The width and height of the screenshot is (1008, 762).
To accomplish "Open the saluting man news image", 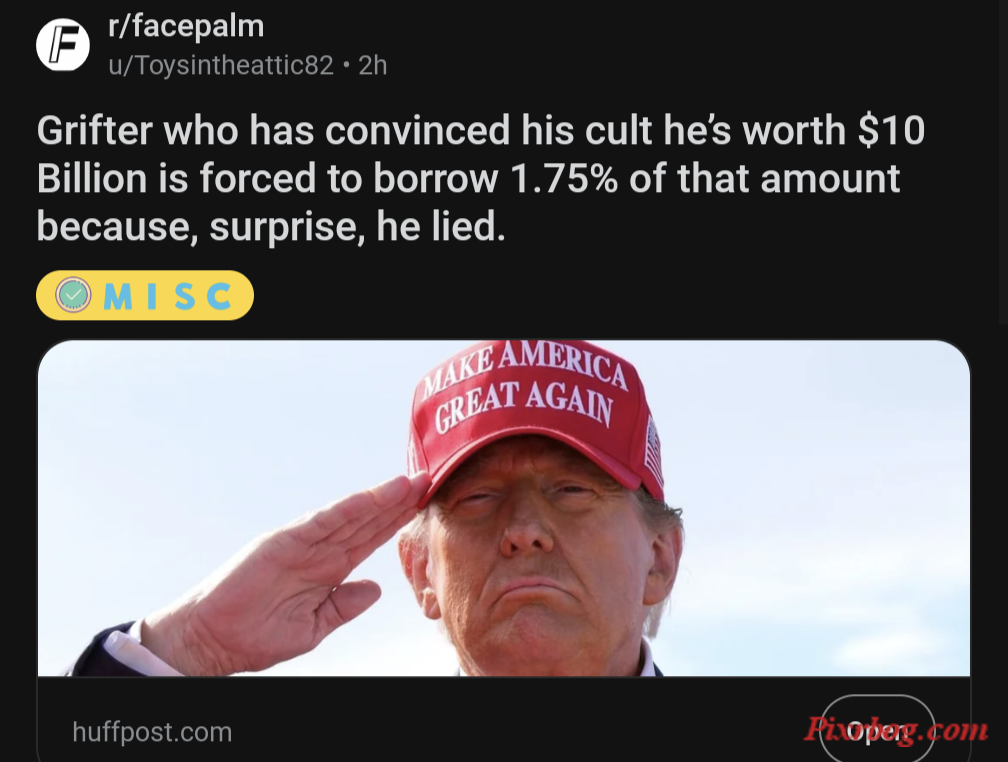I will [503, 508].
